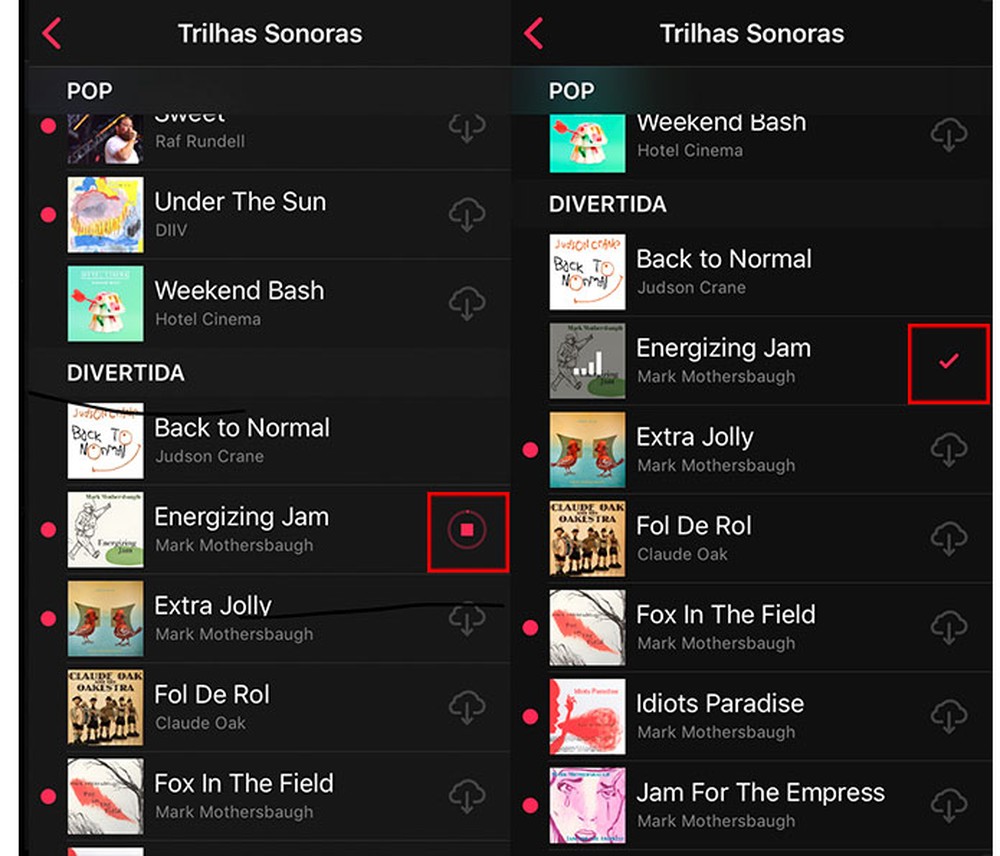Open the Under The Sun album thumbnail
The image size is (1000, 856).
pos(105,215)
